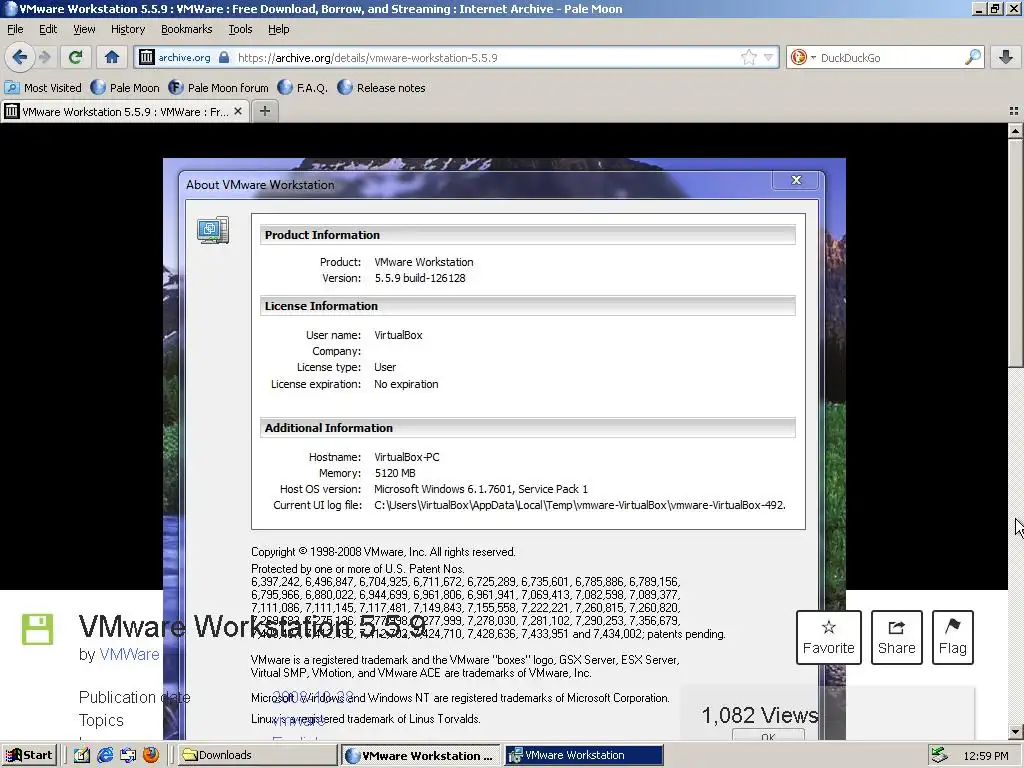Click the system tray network icon
The width and height of the screenshot is (1024, 768).
(x=939, y=755)
